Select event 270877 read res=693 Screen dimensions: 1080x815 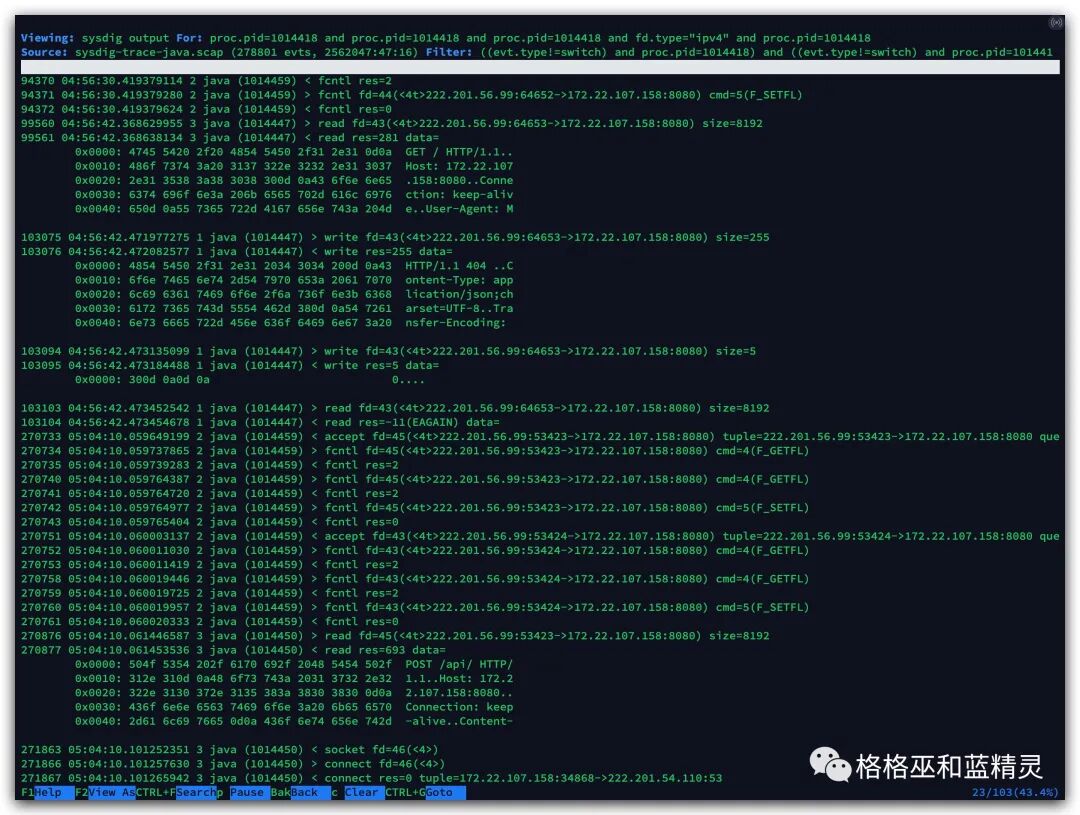coord(233,650)
